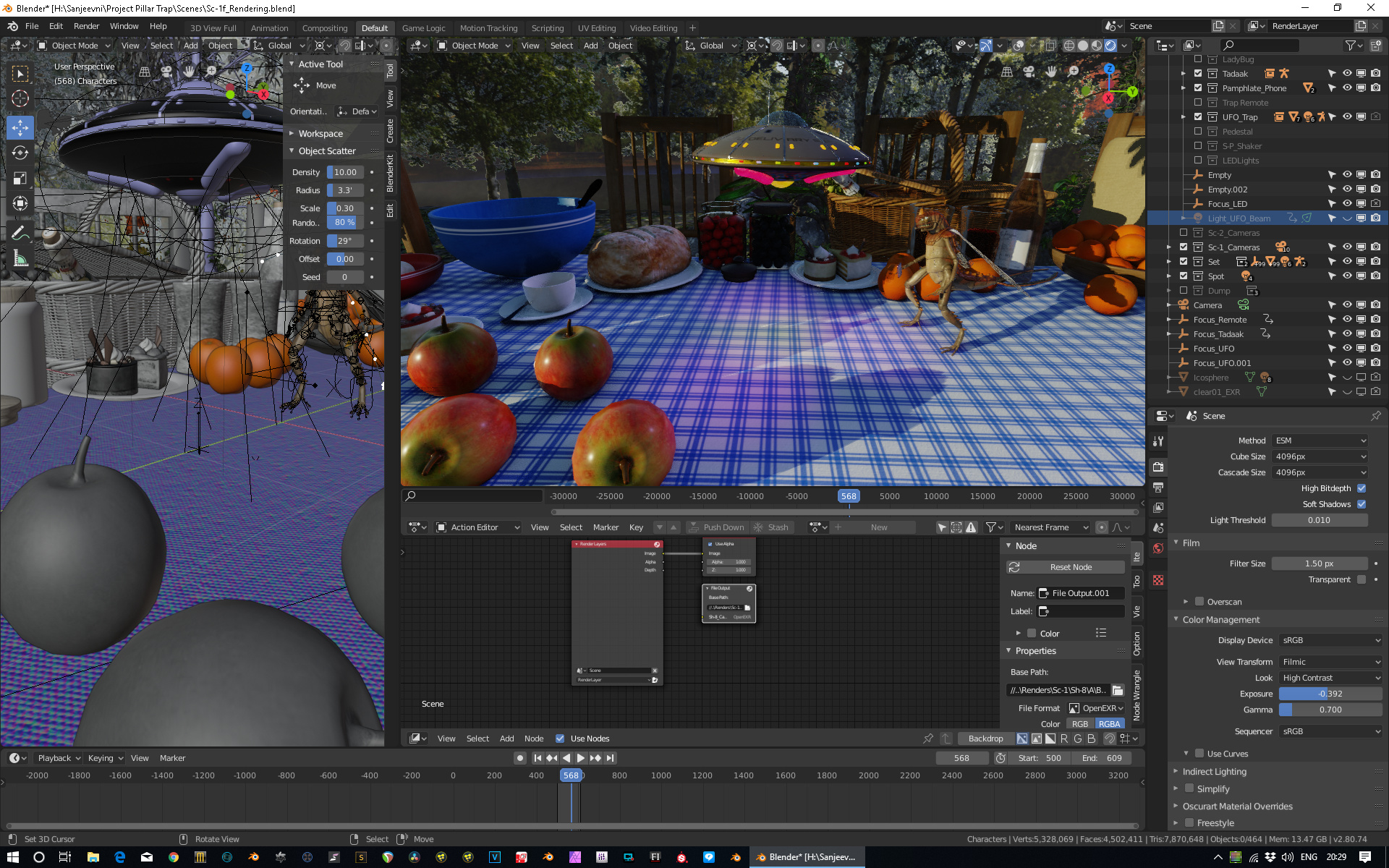This screenshot has width=1389, height=868.
Task: Open View Transform Filmic dropdown
Action: 1330,662
